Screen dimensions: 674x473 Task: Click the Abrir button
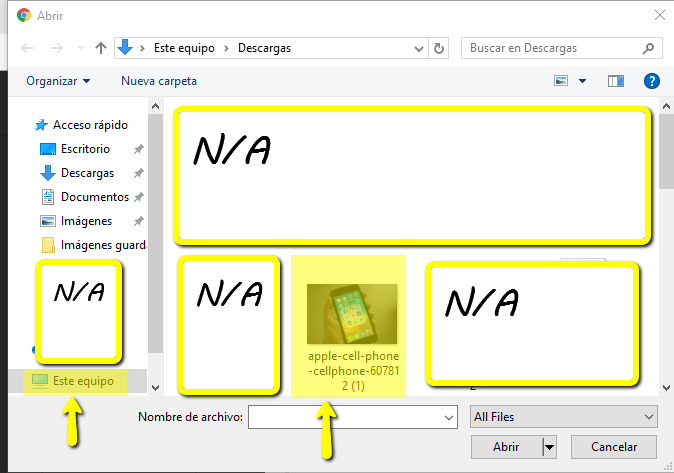506,446
